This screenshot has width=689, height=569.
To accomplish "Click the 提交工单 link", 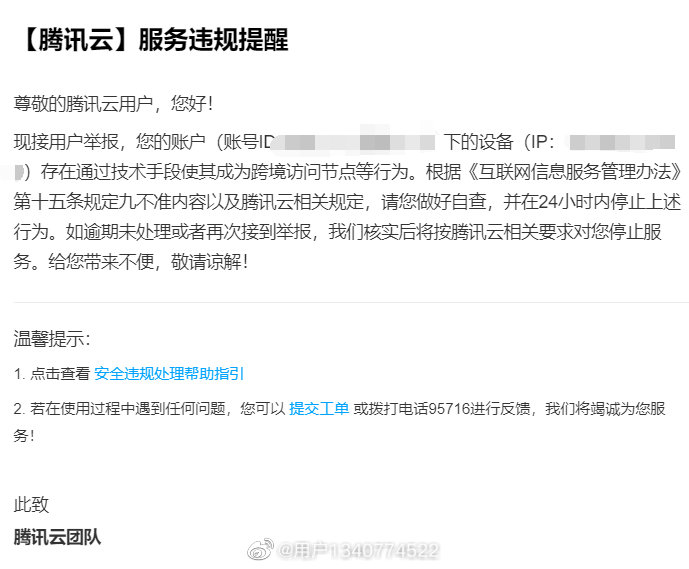I will click(319, 409).
